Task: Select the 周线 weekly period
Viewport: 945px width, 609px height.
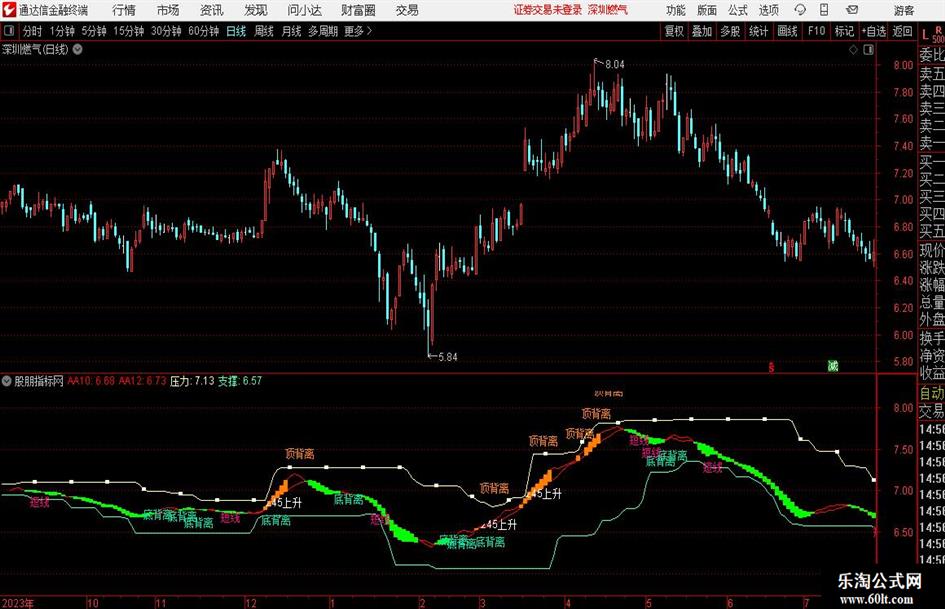Action: point(264,31)
